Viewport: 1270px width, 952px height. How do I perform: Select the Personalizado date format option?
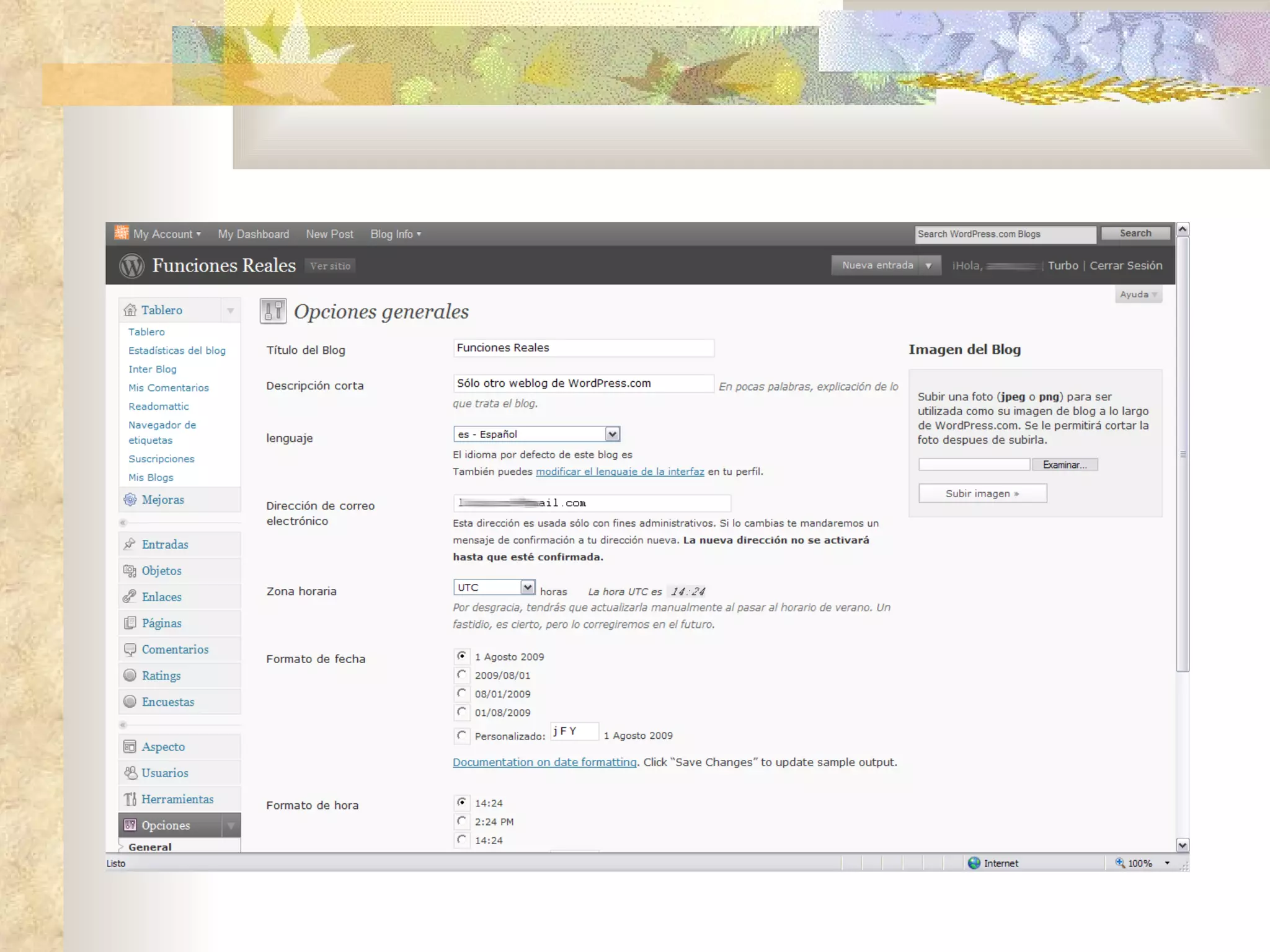tap(461, 736)
